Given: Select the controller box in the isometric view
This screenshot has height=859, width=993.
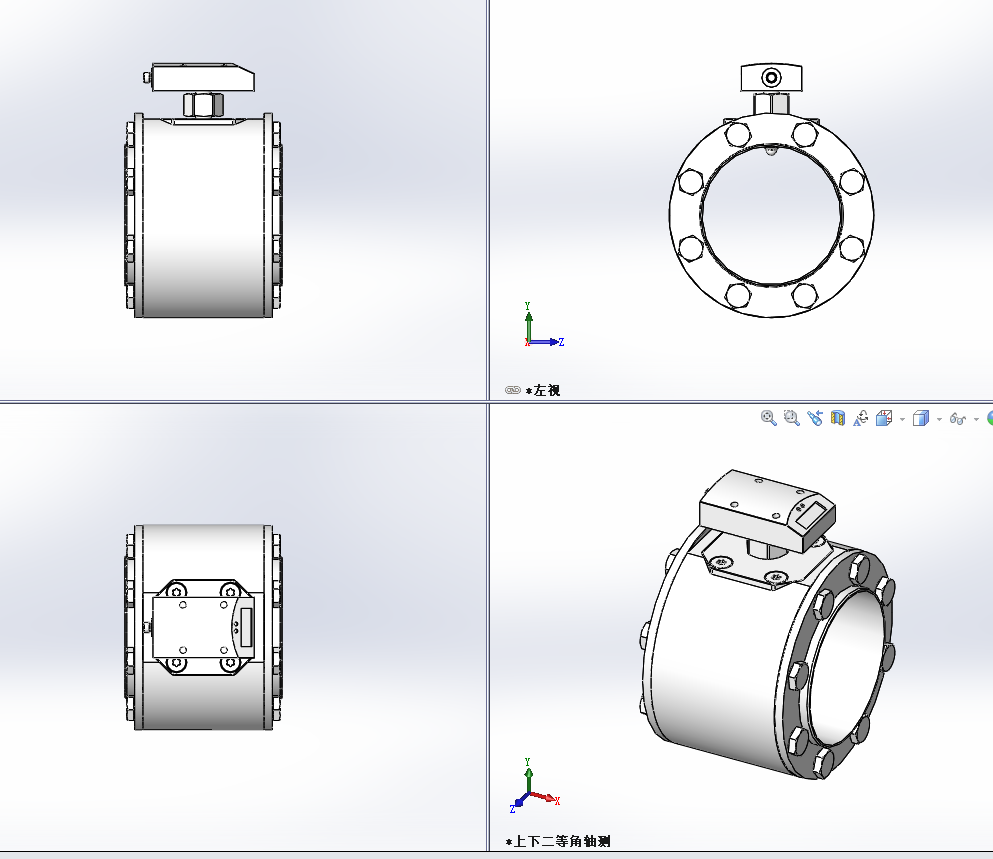Looking at the screenshot, I should pos(767,510).
